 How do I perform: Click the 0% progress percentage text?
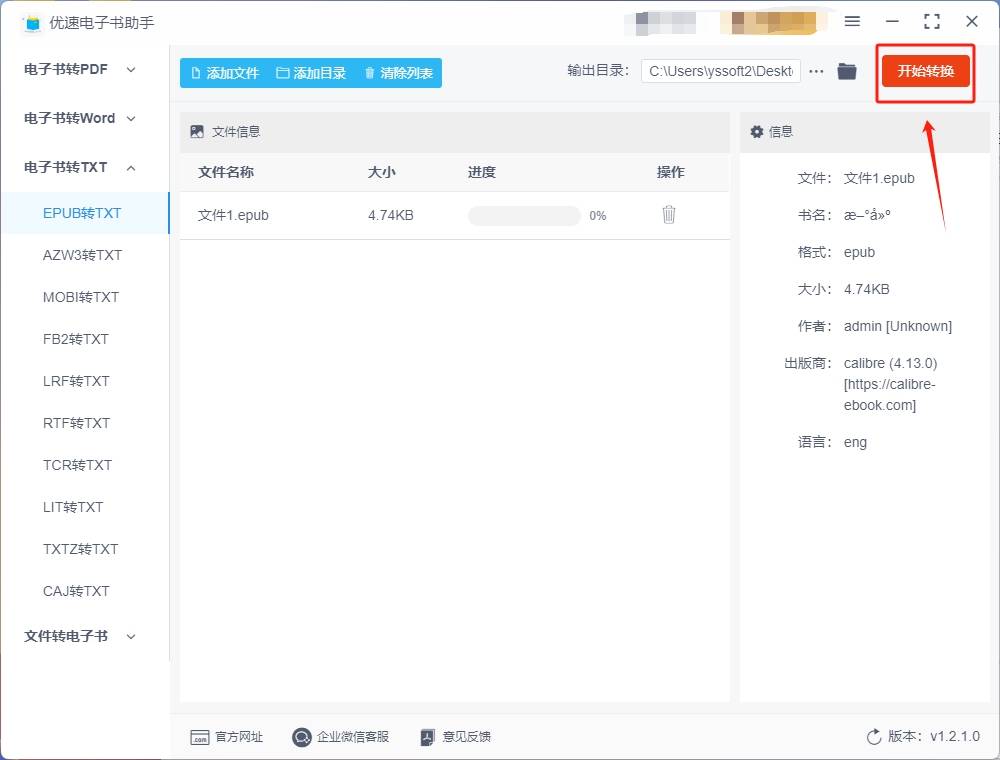[x=598, y=216]
